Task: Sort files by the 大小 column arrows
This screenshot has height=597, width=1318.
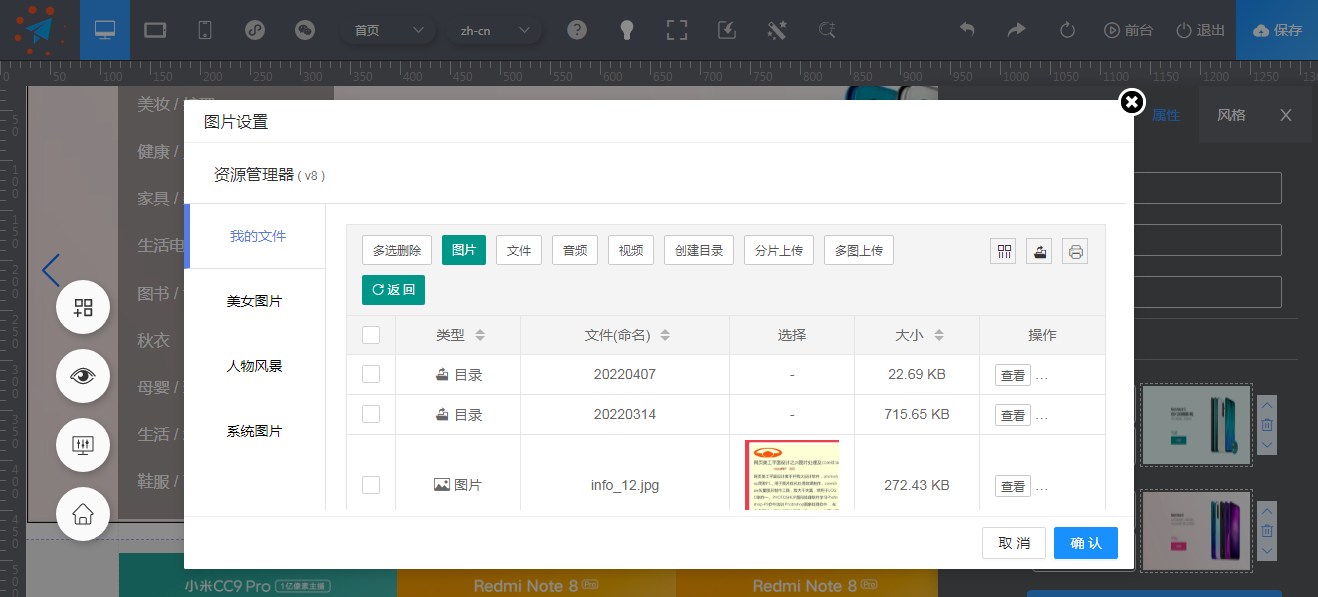Action: pos(938,335)
